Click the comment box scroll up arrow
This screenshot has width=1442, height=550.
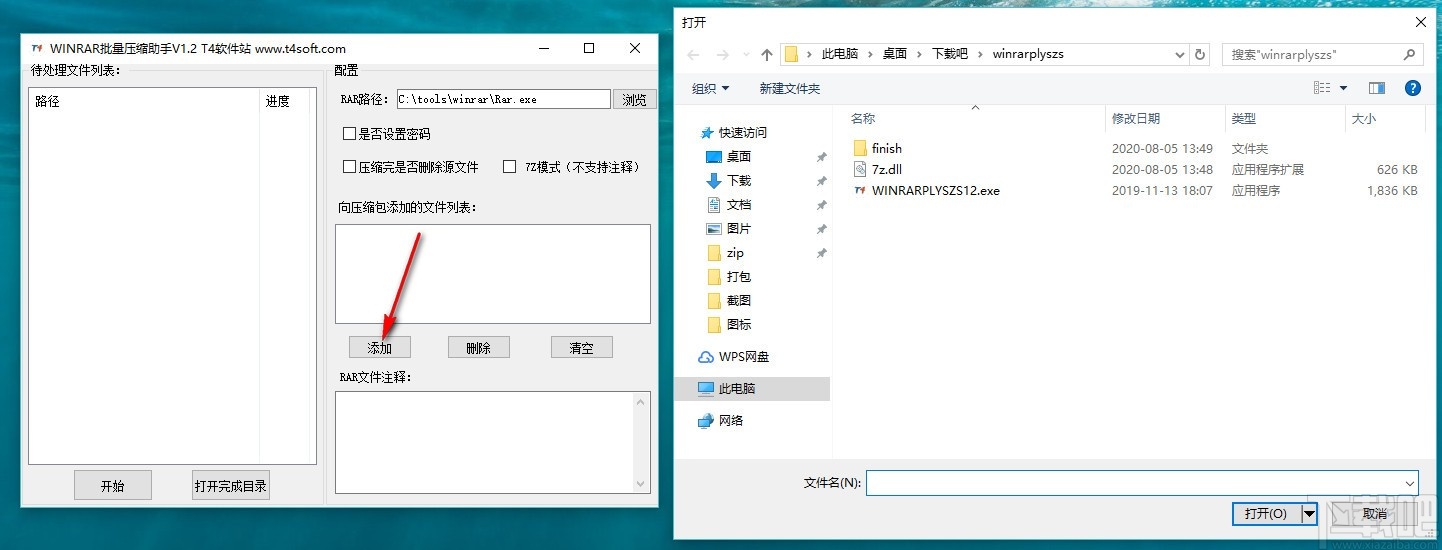(642, 401)
